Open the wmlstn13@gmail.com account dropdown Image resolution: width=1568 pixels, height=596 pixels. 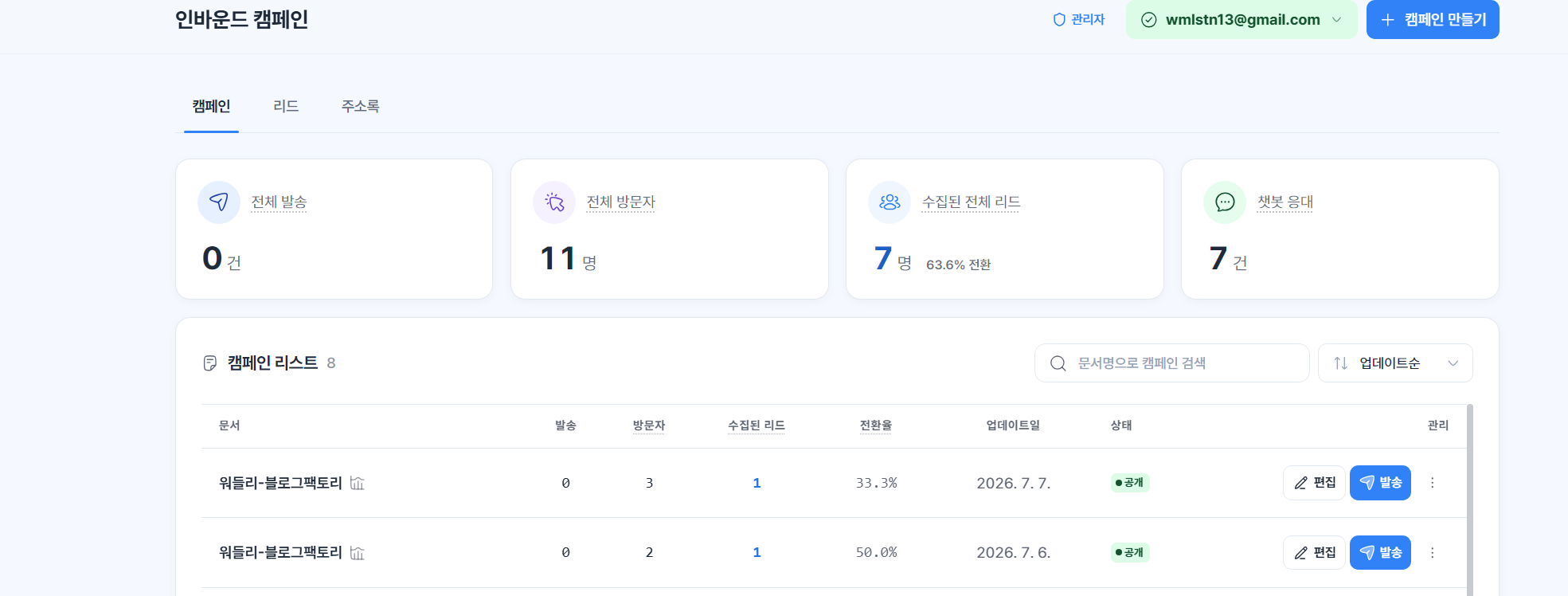[x=1241, y=20]
